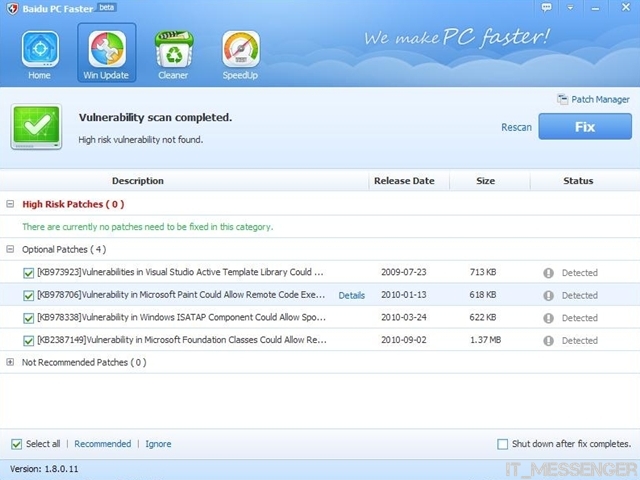Screen dimensions: 640x480
Task: Open the title bar dropdown menu arrow
Action: point(570,8)
